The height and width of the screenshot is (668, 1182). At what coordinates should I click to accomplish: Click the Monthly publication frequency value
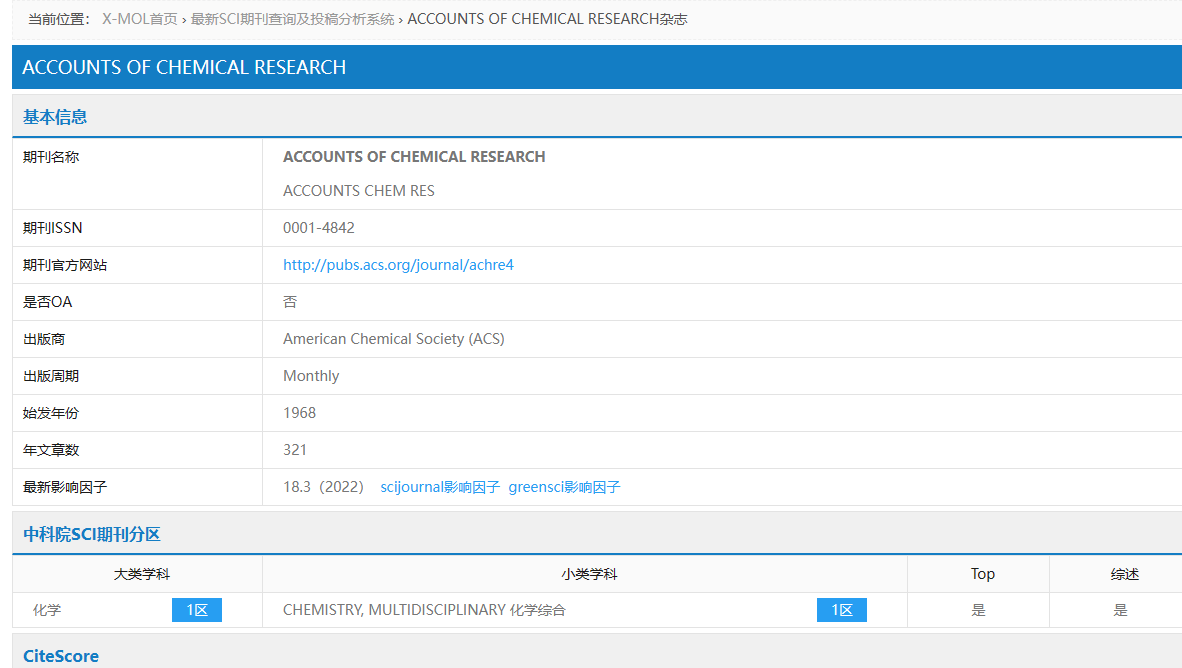[311, 376]
